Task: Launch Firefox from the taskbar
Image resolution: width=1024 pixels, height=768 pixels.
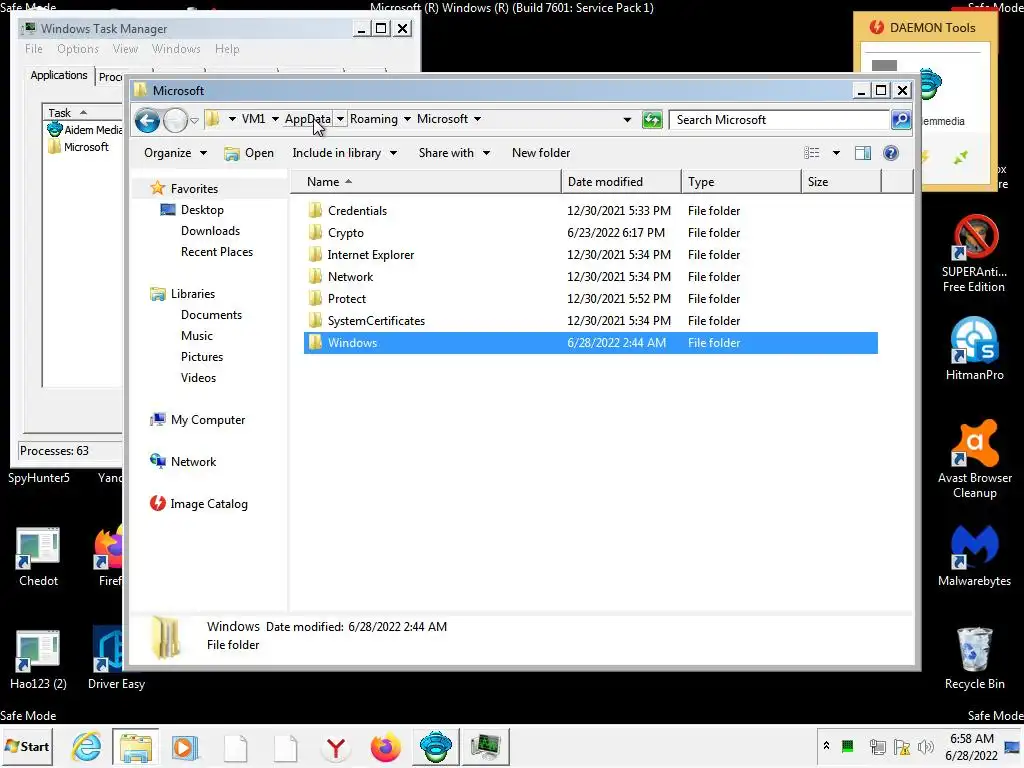Action: tap(385, 747)
